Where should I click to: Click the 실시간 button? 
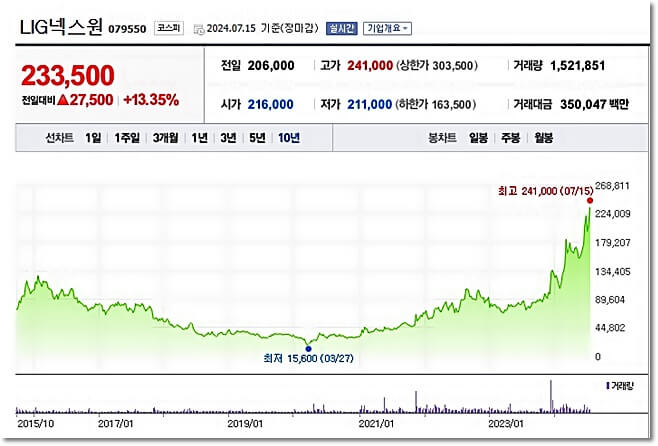point(342,29)
